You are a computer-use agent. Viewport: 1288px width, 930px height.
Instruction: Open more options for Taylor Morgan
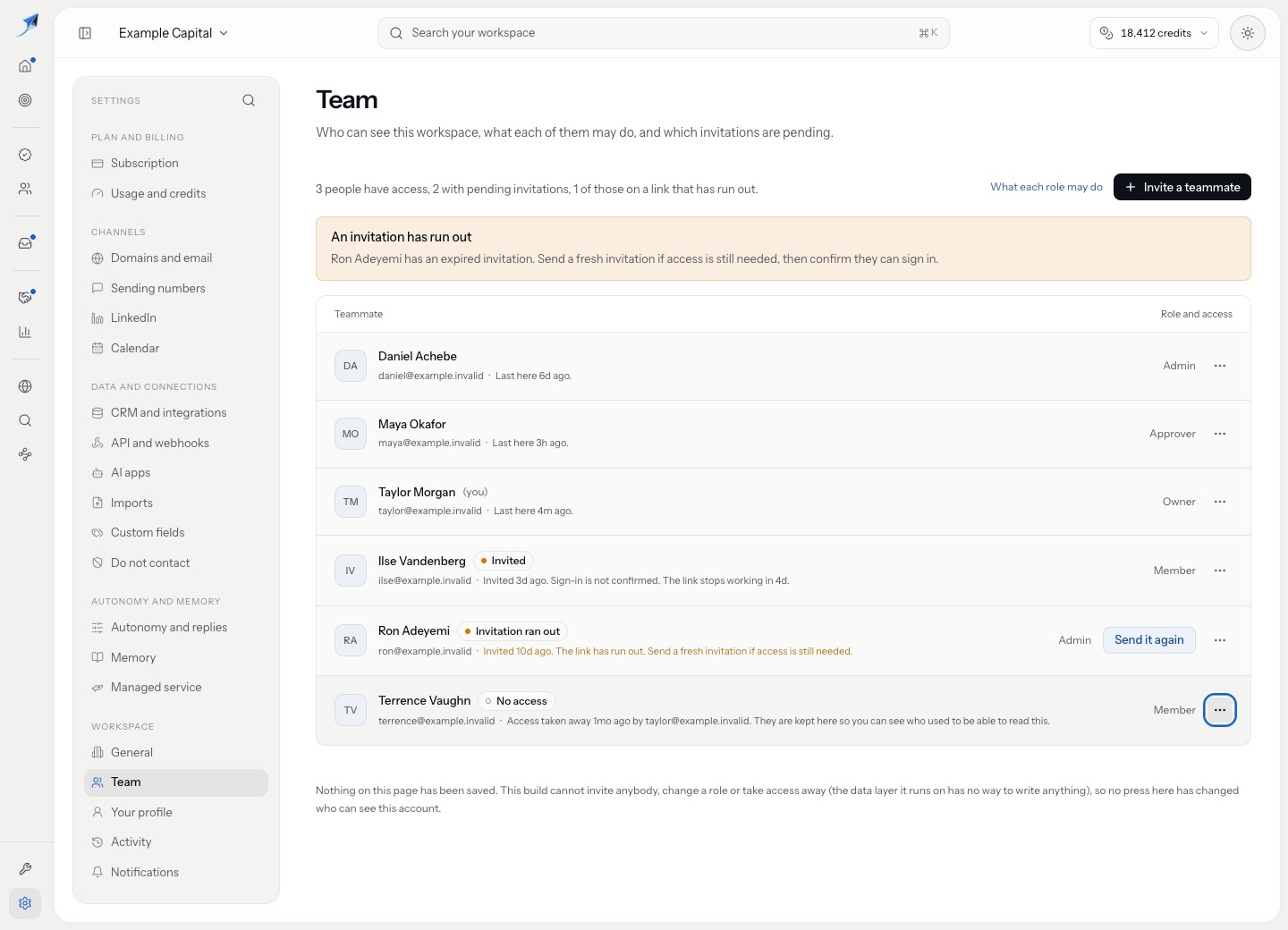tap(1220, 502)
